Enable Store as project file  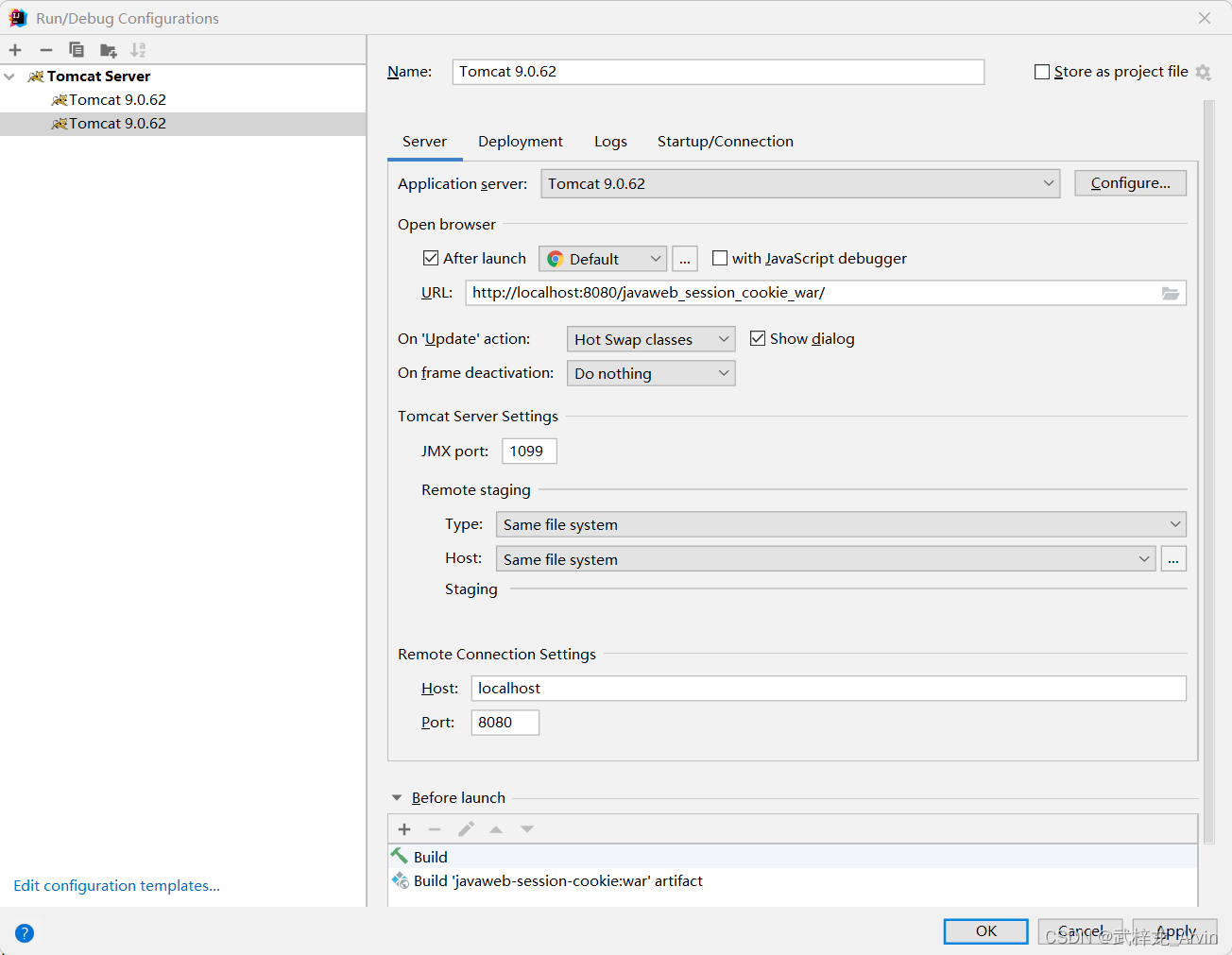1042,72
